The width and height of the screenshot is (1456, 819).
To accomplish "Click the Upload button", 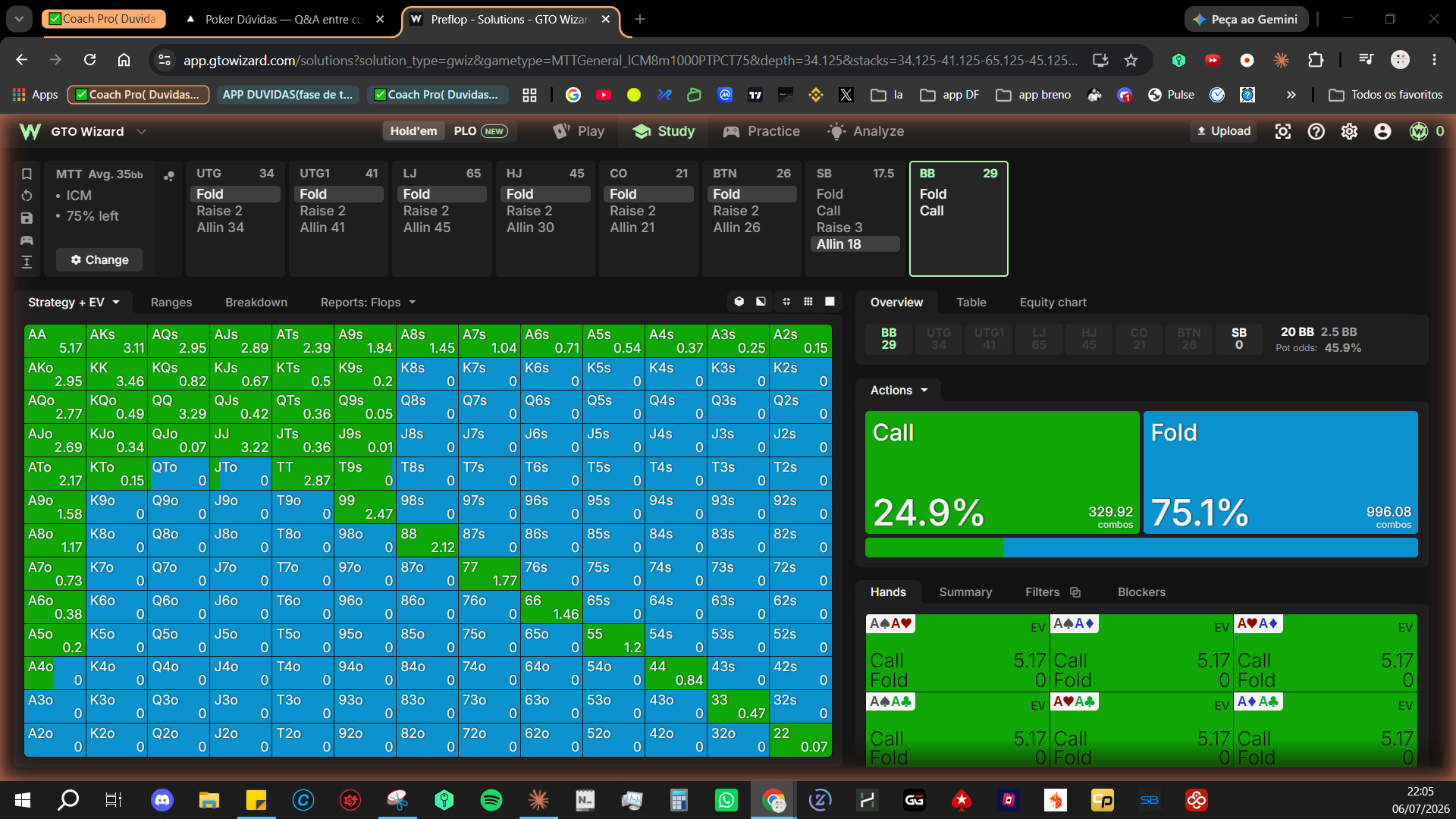I will pyautogui.click(x=1223, y=131).
